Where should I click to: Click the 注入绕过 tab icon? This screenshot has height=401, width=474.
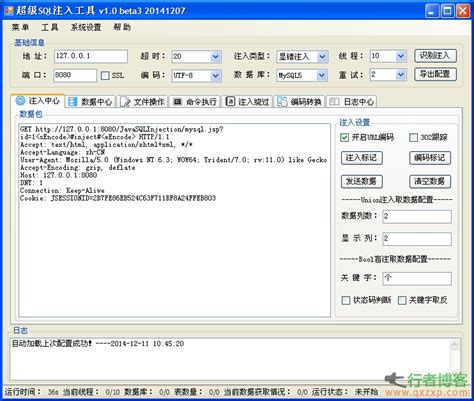[x=230, y=101]
